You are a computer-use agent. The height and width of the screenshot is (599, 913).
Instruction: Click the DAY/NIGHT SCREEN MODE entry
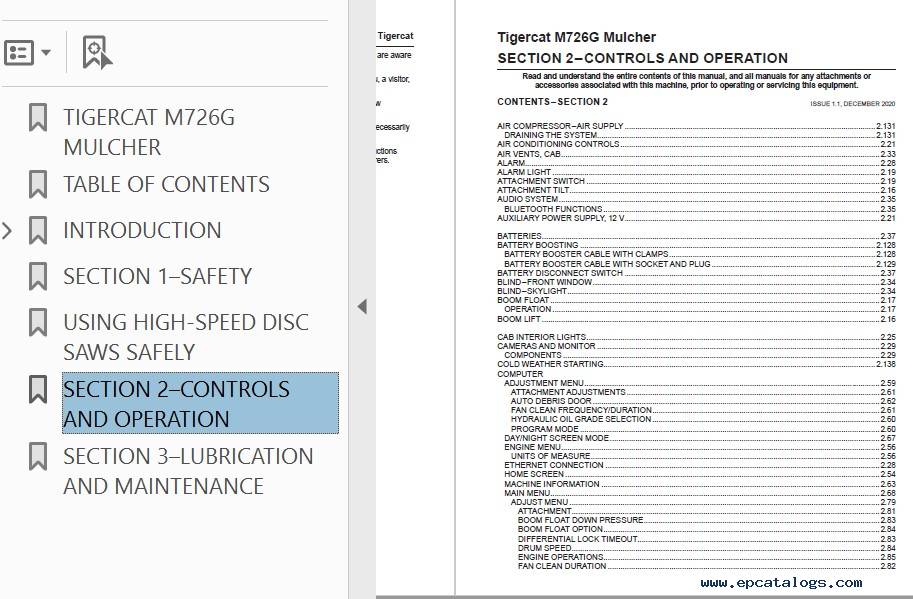pyautogui.click(x=700, y=438)
